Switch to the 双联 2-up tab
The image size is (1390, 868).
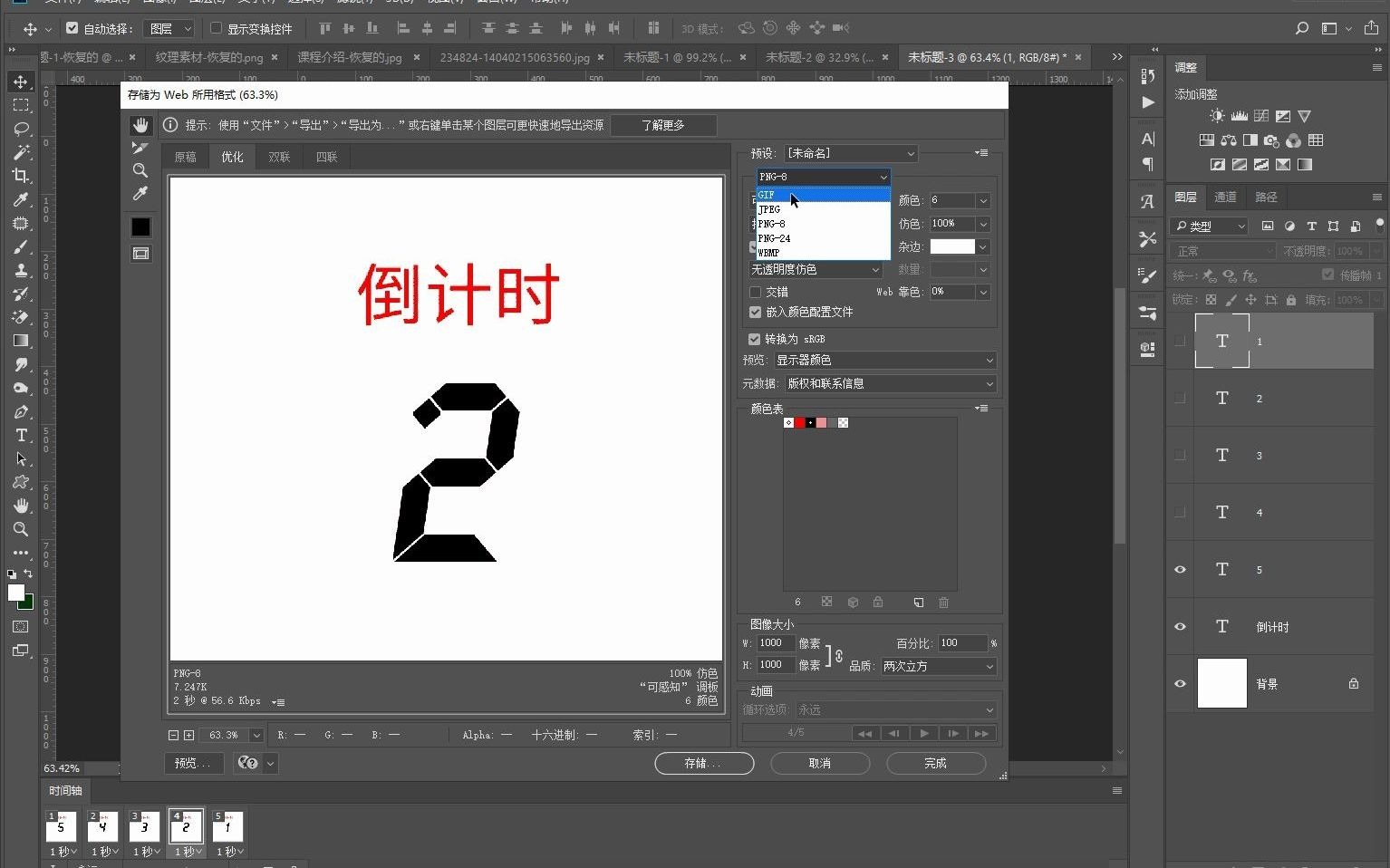pos(279,157)
